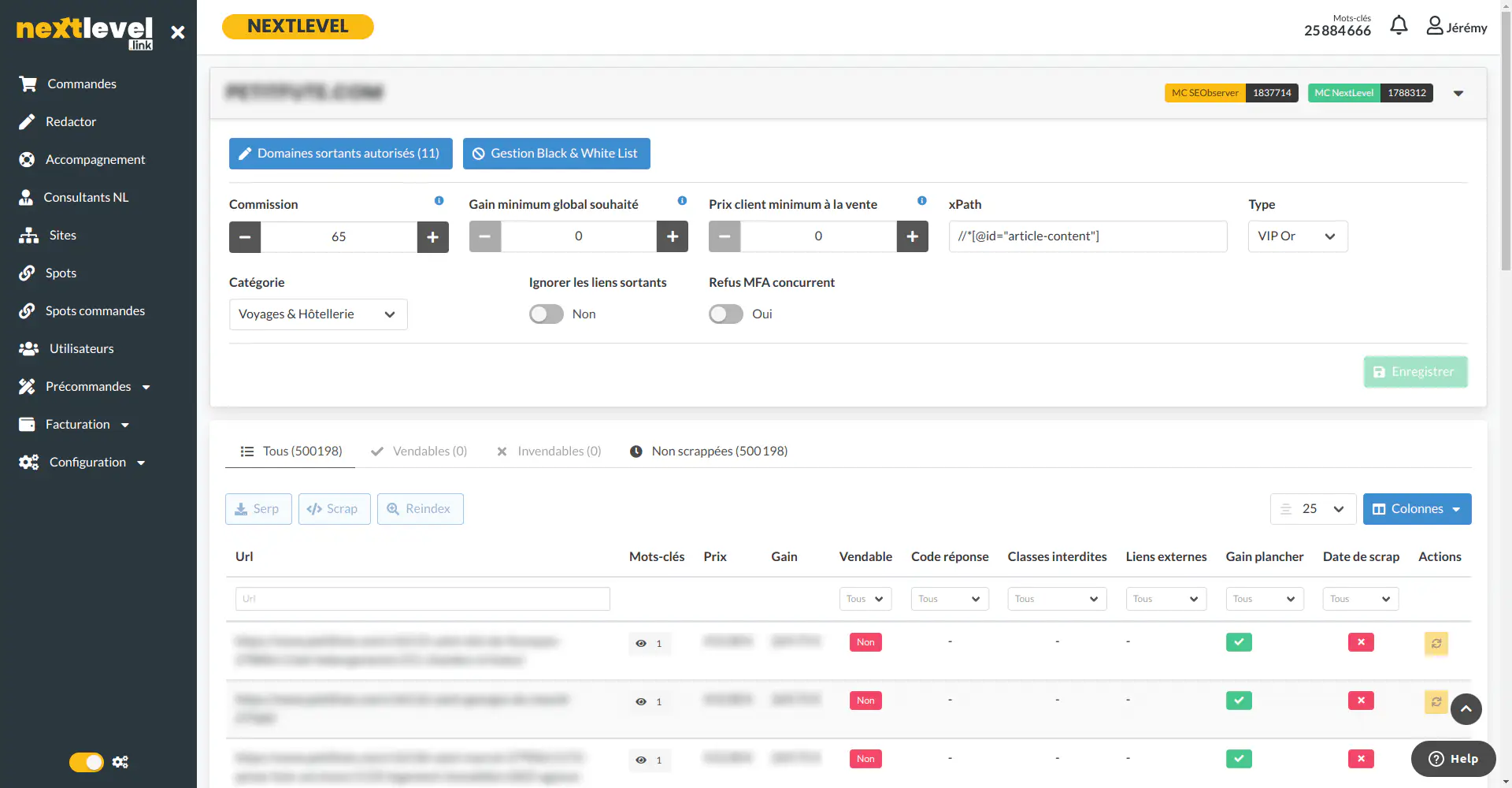Open the Code réponse filter dropdown
Screen dimensions: 1512x788
click(950, 599)
